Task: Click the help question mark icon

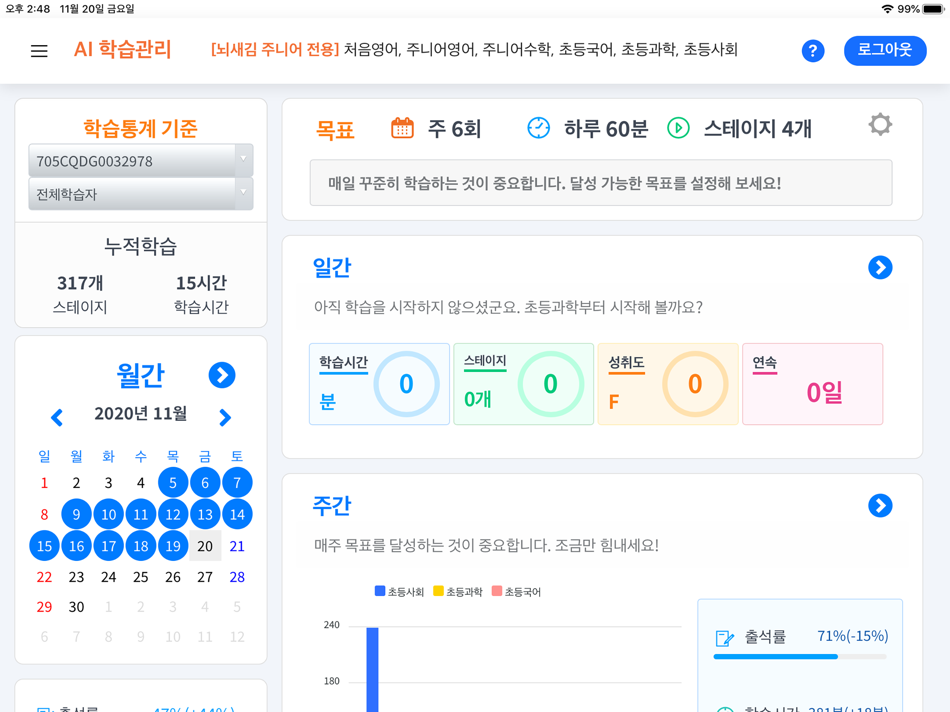Action: [813, 51]
